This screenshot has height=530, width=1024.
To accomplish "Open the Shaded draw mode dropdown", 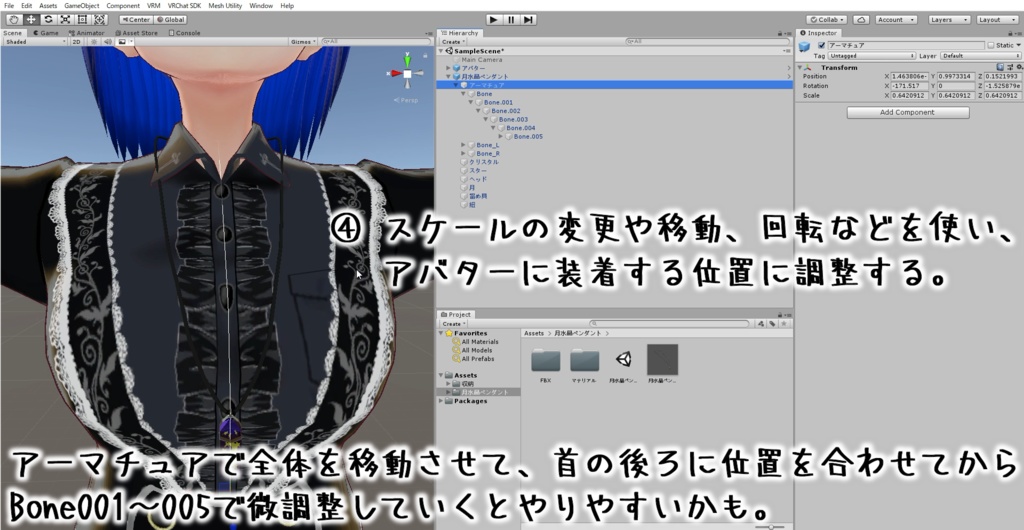I will pos(35,41).
